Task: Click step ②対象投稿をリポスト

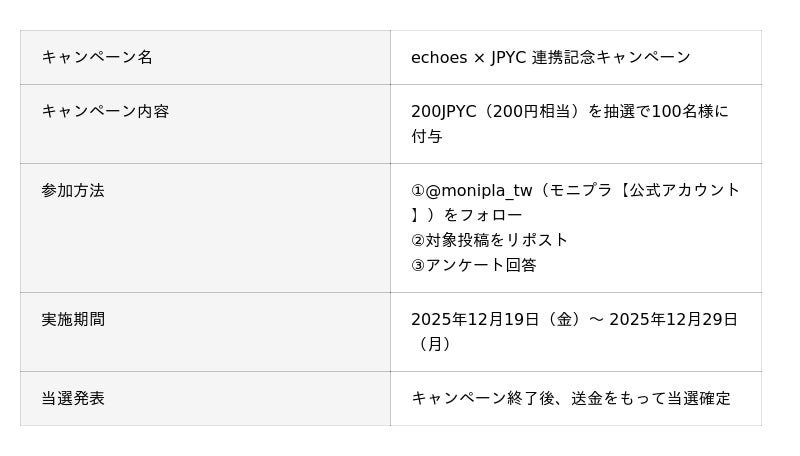Action: [x=489, y=240]
